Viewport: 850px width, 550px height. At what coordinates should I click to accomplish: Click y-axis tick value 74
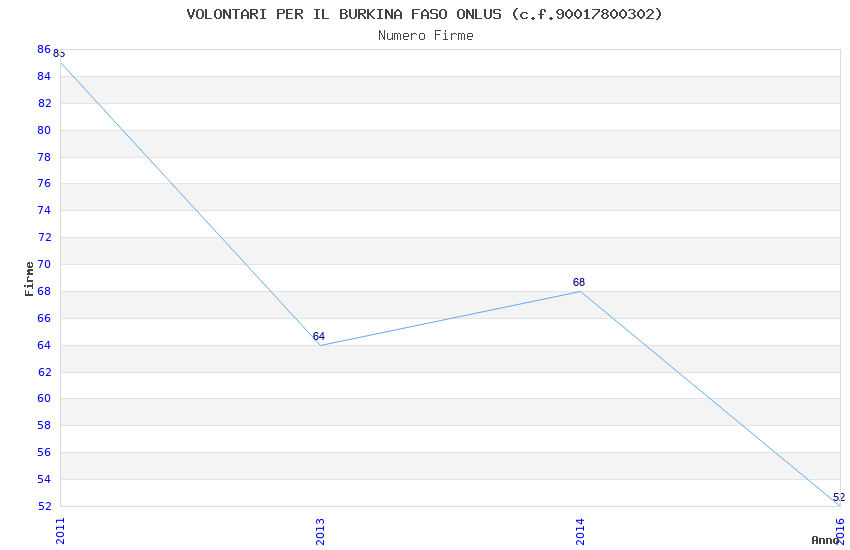point(44,210)
